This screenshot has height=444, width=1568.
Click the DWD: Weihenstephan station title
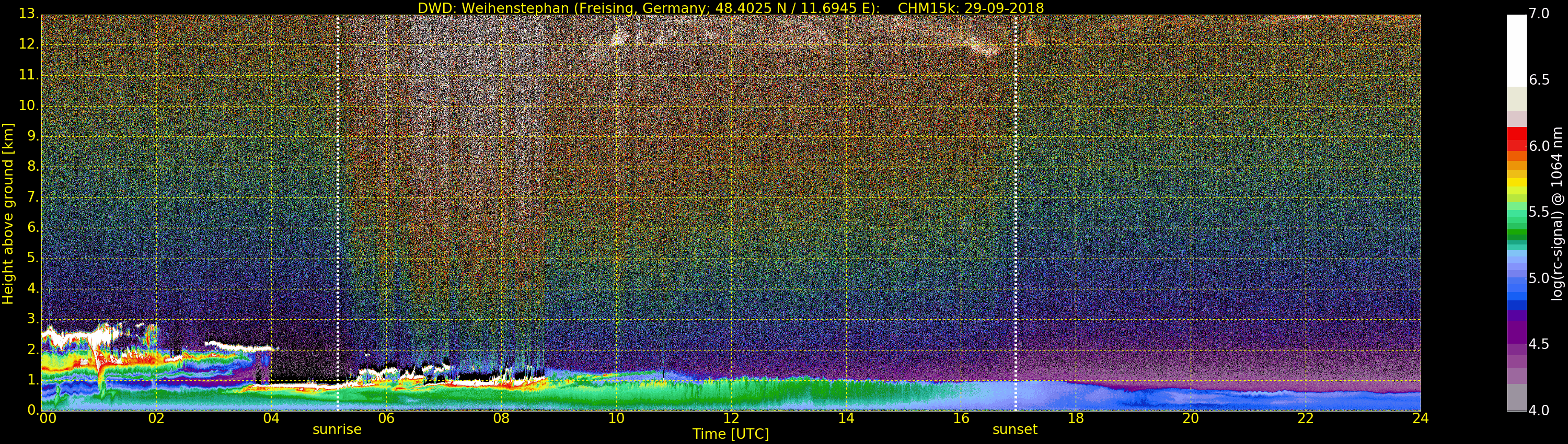click(648, 8)
